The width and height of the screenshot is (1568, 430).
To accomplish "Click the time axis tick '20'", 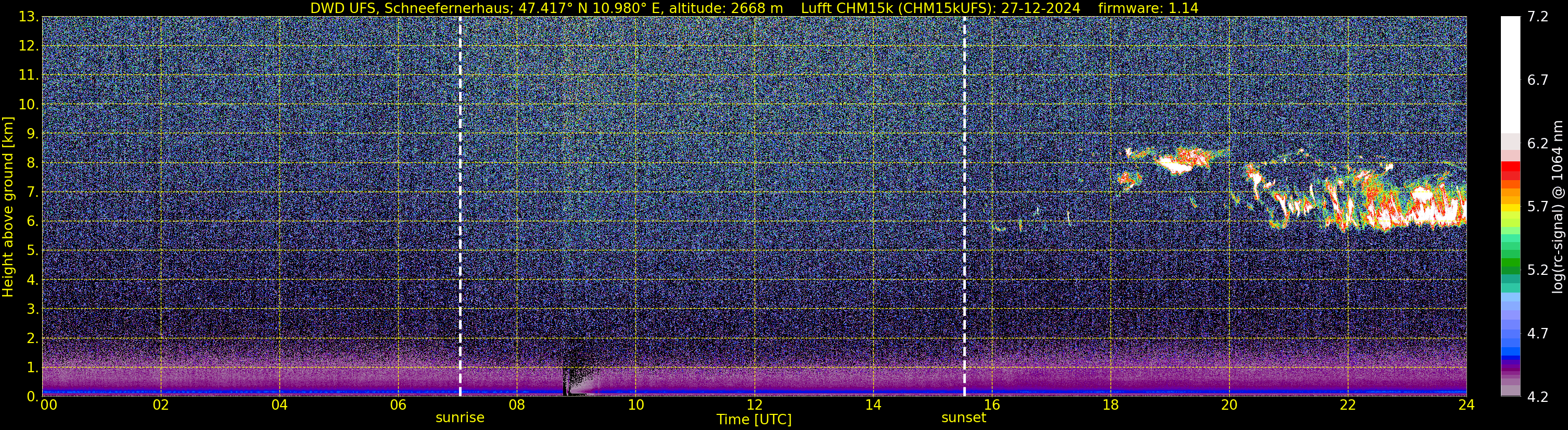I will coord(1229,405).
